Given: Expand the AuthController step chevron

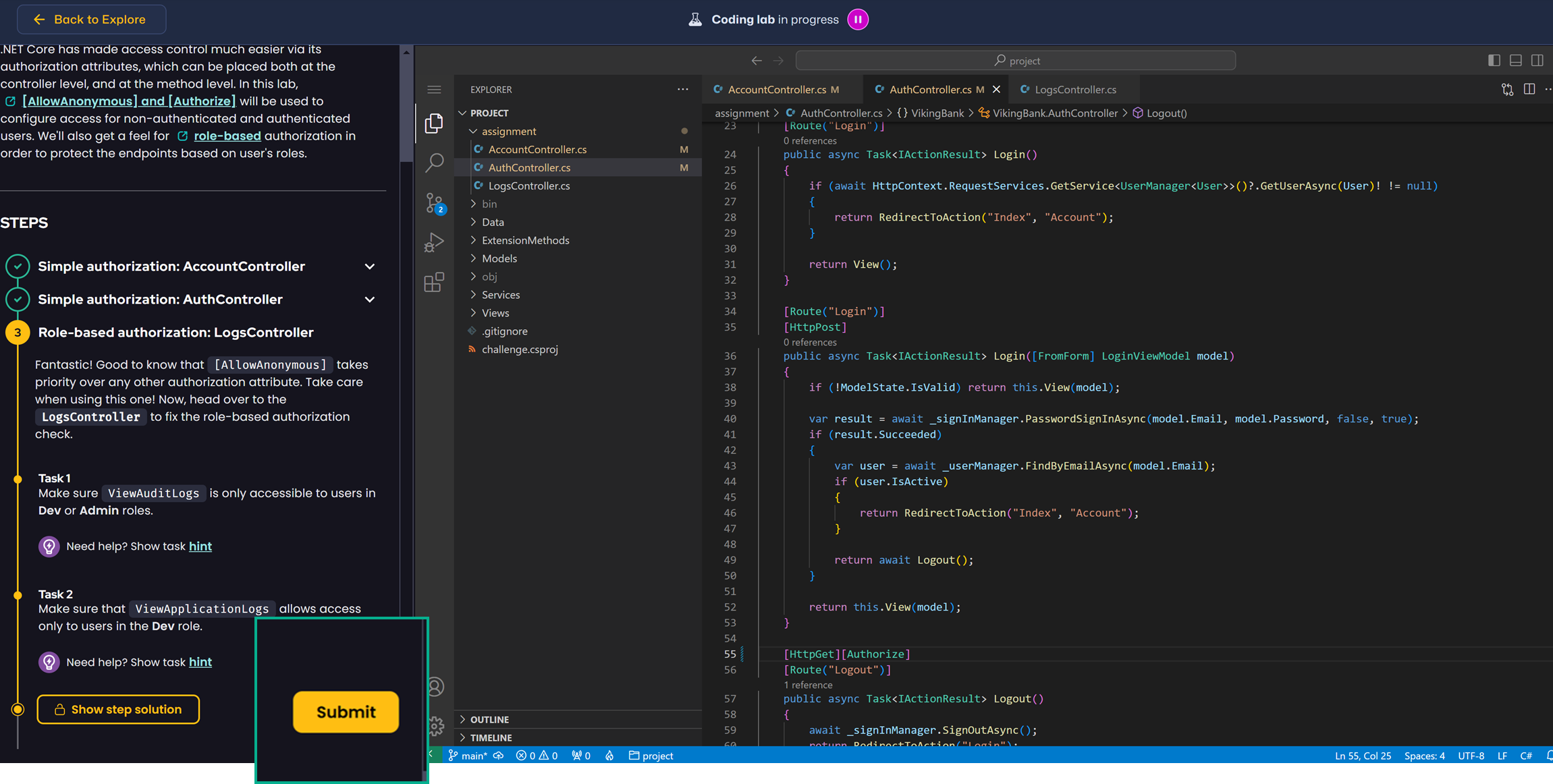Looking at the screenshot, I should click(370, 300).
